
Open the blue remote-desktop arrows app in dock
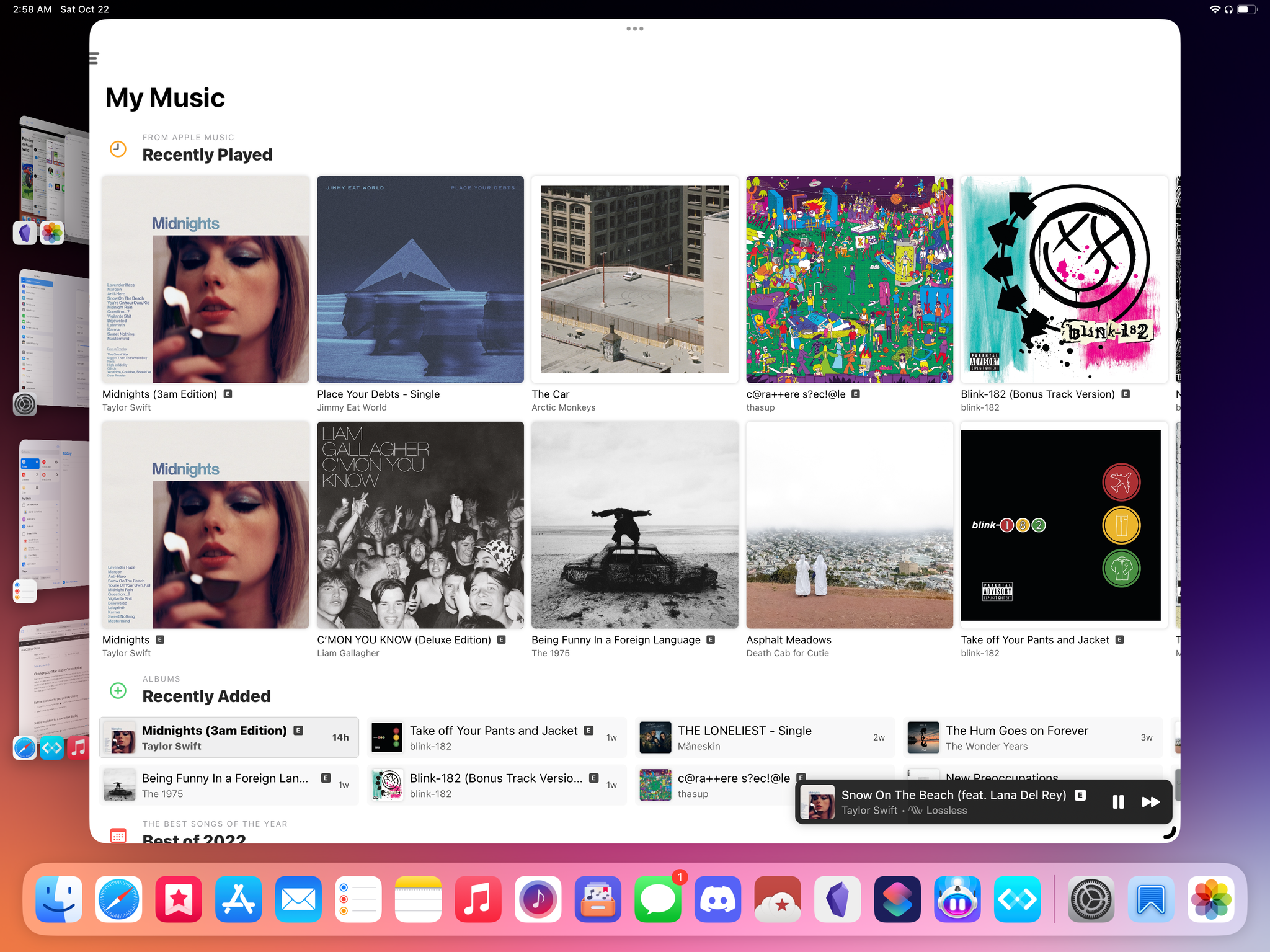coord(1018,899)
